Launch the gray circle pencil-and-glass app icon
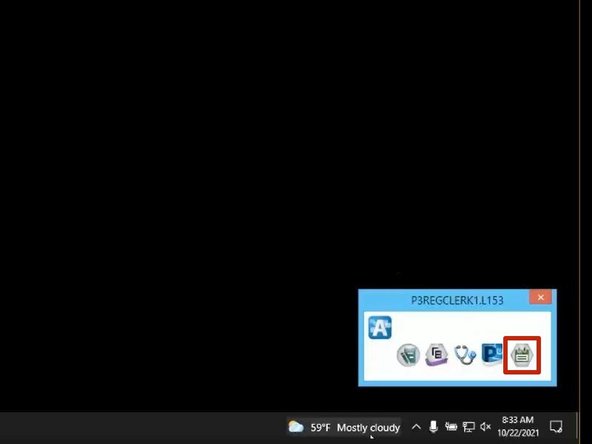This screenshot has height=444, width=592. coord(408,355)
